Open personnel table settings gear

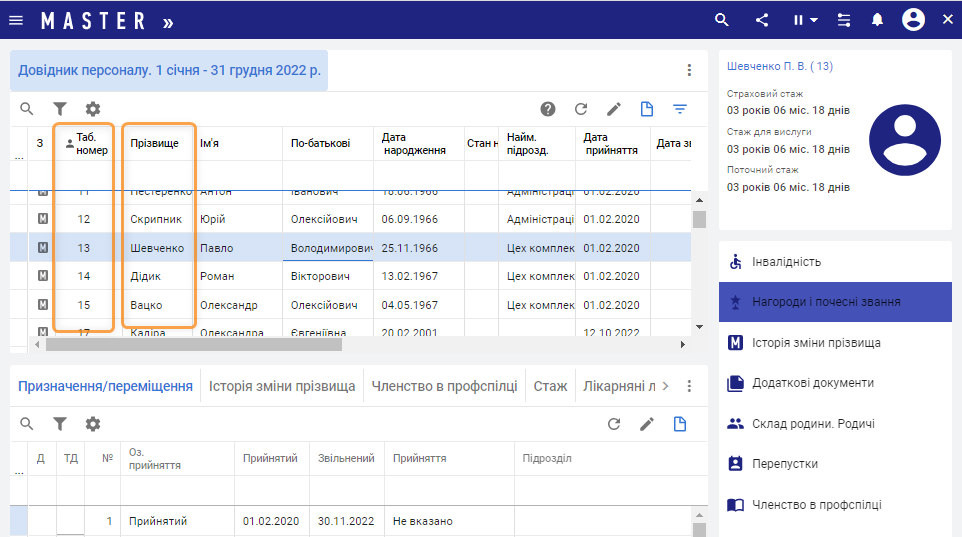[x=93, y=109]
